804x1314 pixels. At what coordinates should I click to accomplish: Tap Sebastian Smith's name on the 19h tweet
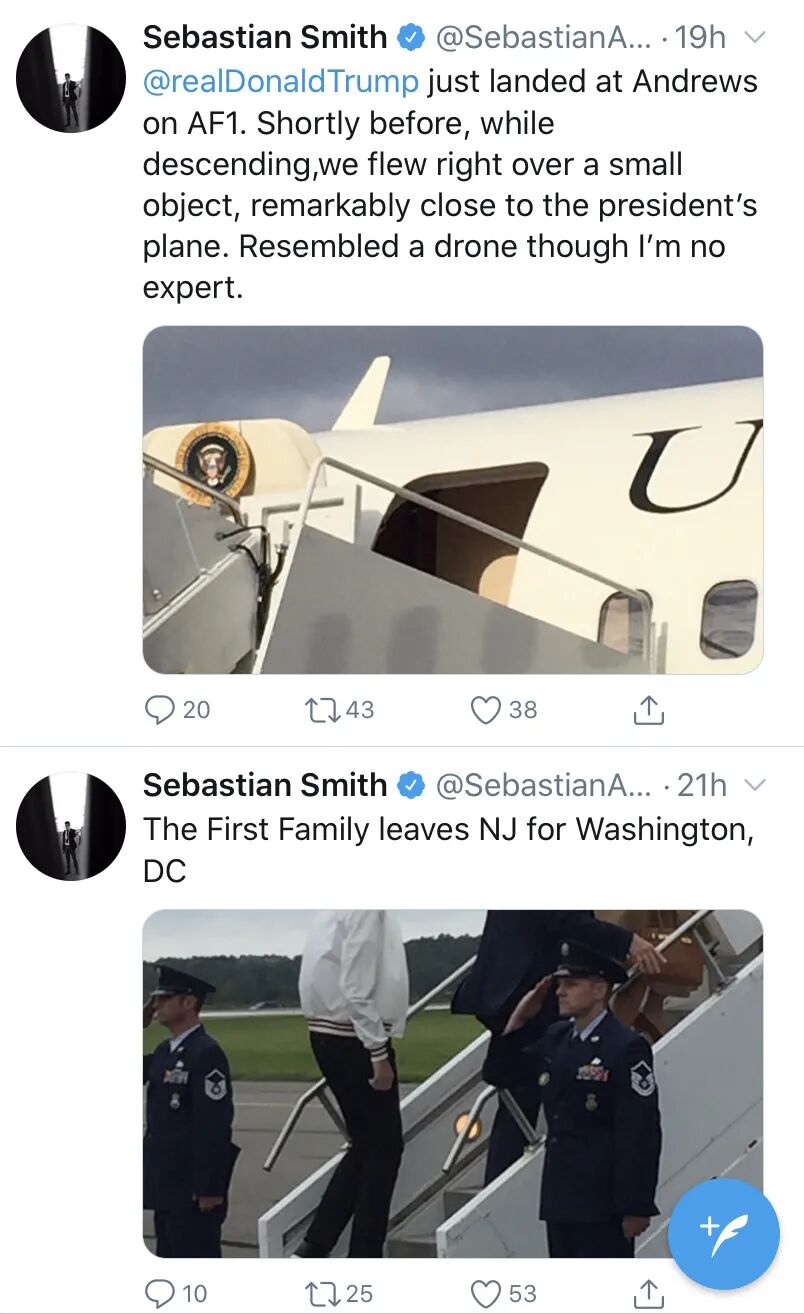click(x=264, y=38)
